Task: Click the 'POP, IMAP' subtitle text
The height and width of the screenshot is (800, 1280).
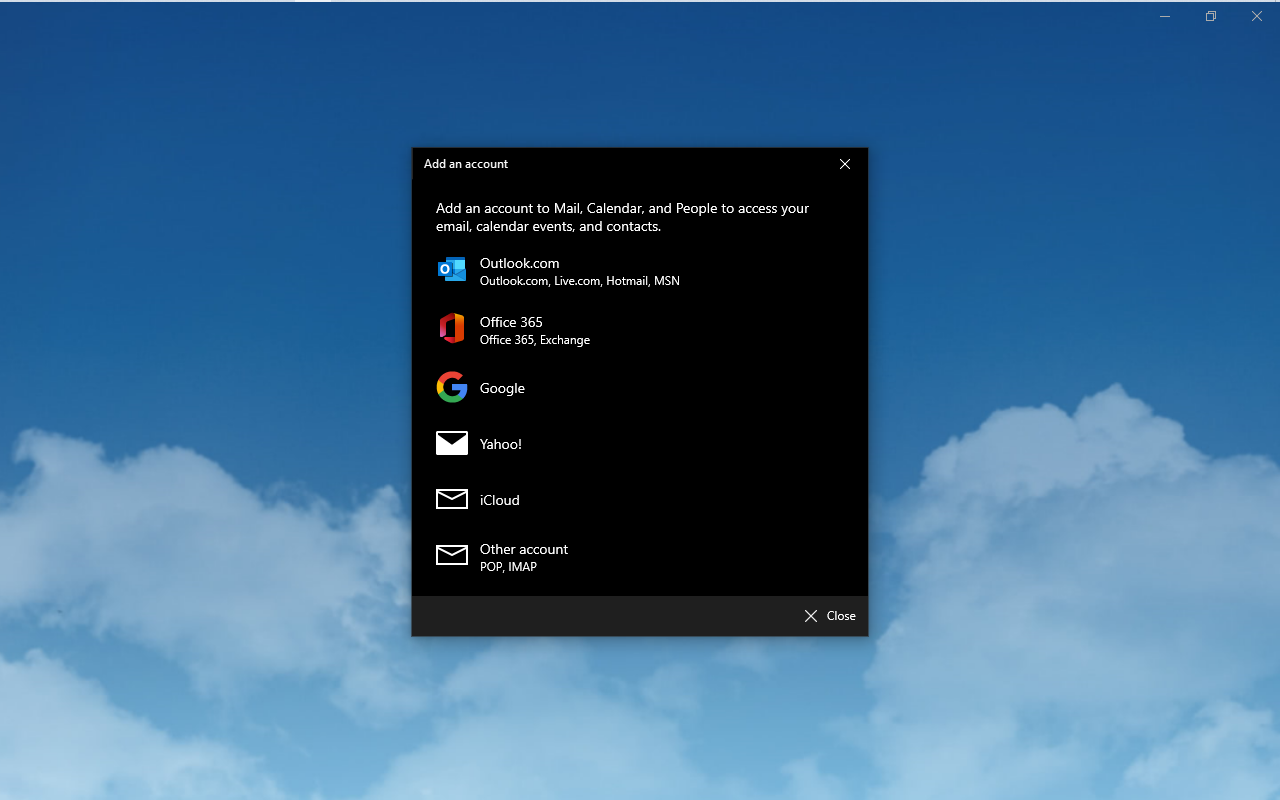Action: click(508, 567)
